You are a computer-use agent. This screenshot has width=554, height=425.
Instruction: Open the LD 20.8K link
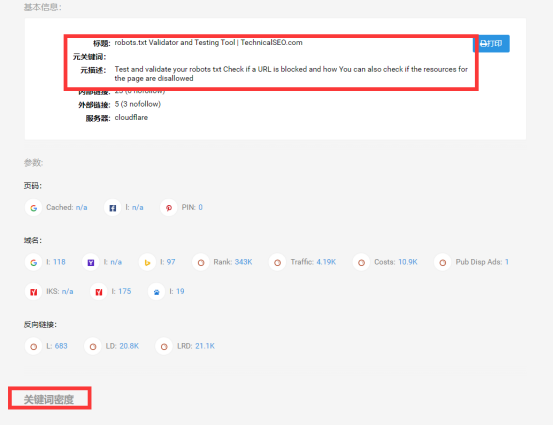pyautogui.click(x=129, y=346)
